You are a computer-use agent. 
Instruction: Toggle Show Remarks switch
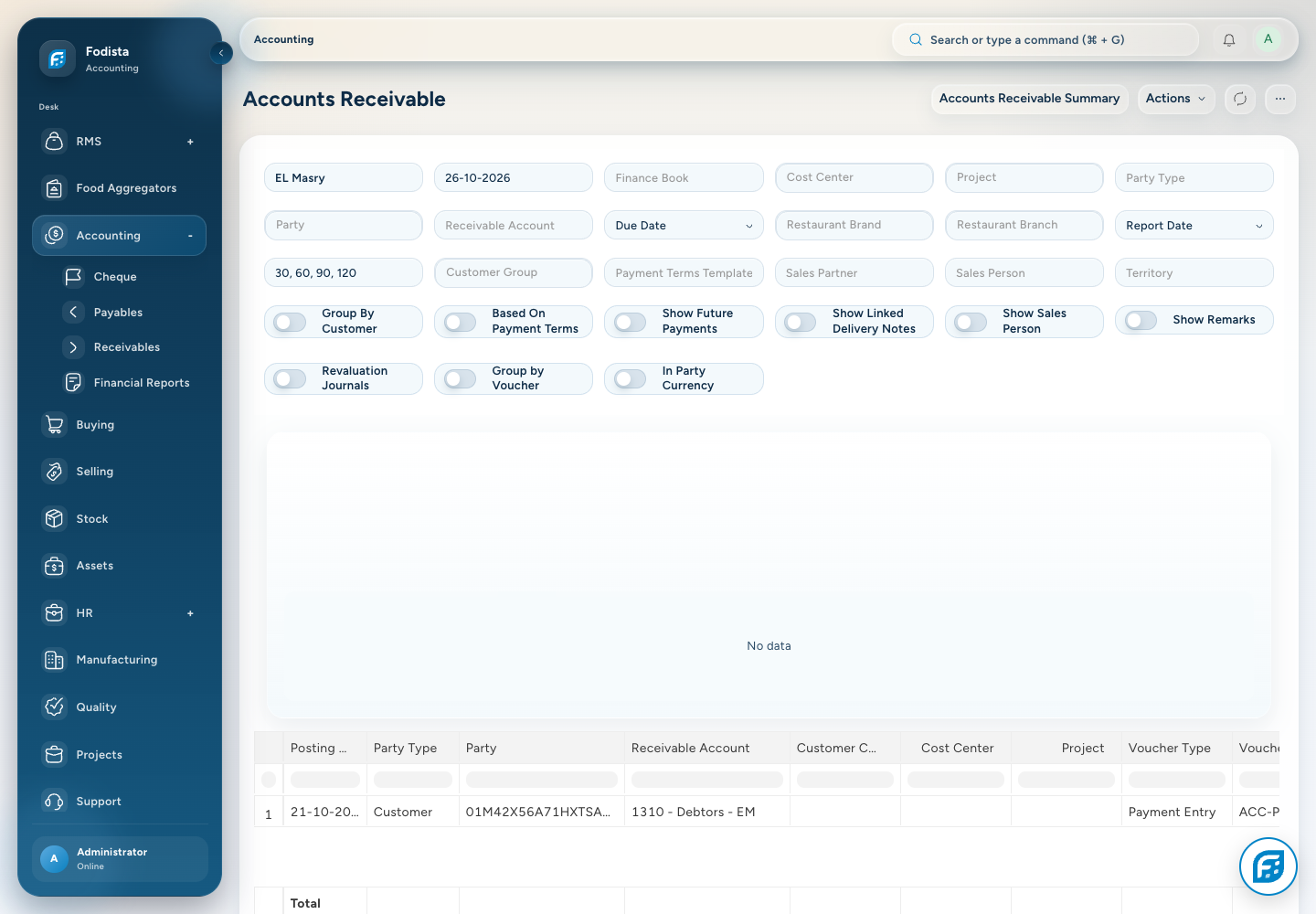[1141, 320]
